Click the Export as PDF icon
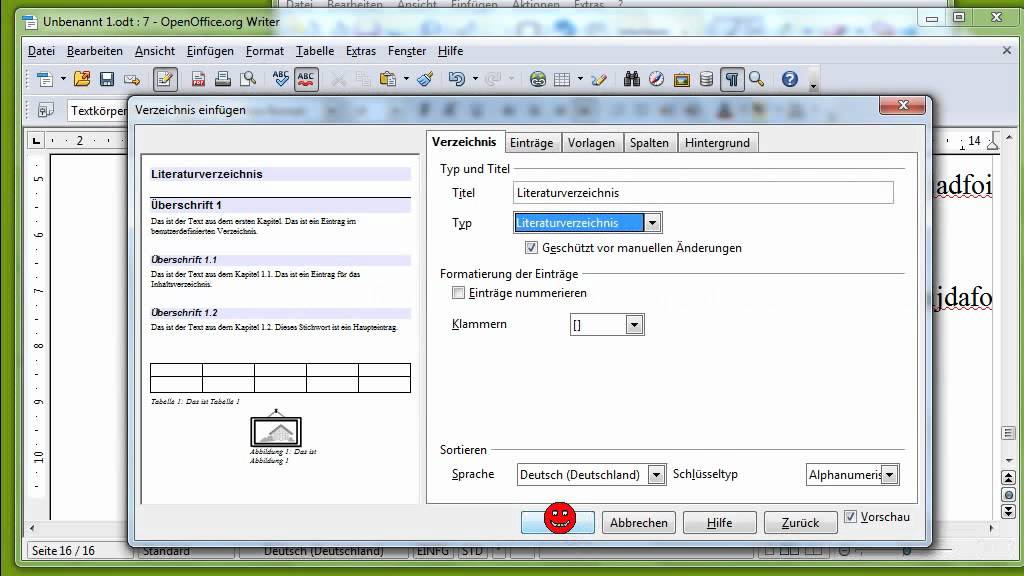 coord(199,80)
